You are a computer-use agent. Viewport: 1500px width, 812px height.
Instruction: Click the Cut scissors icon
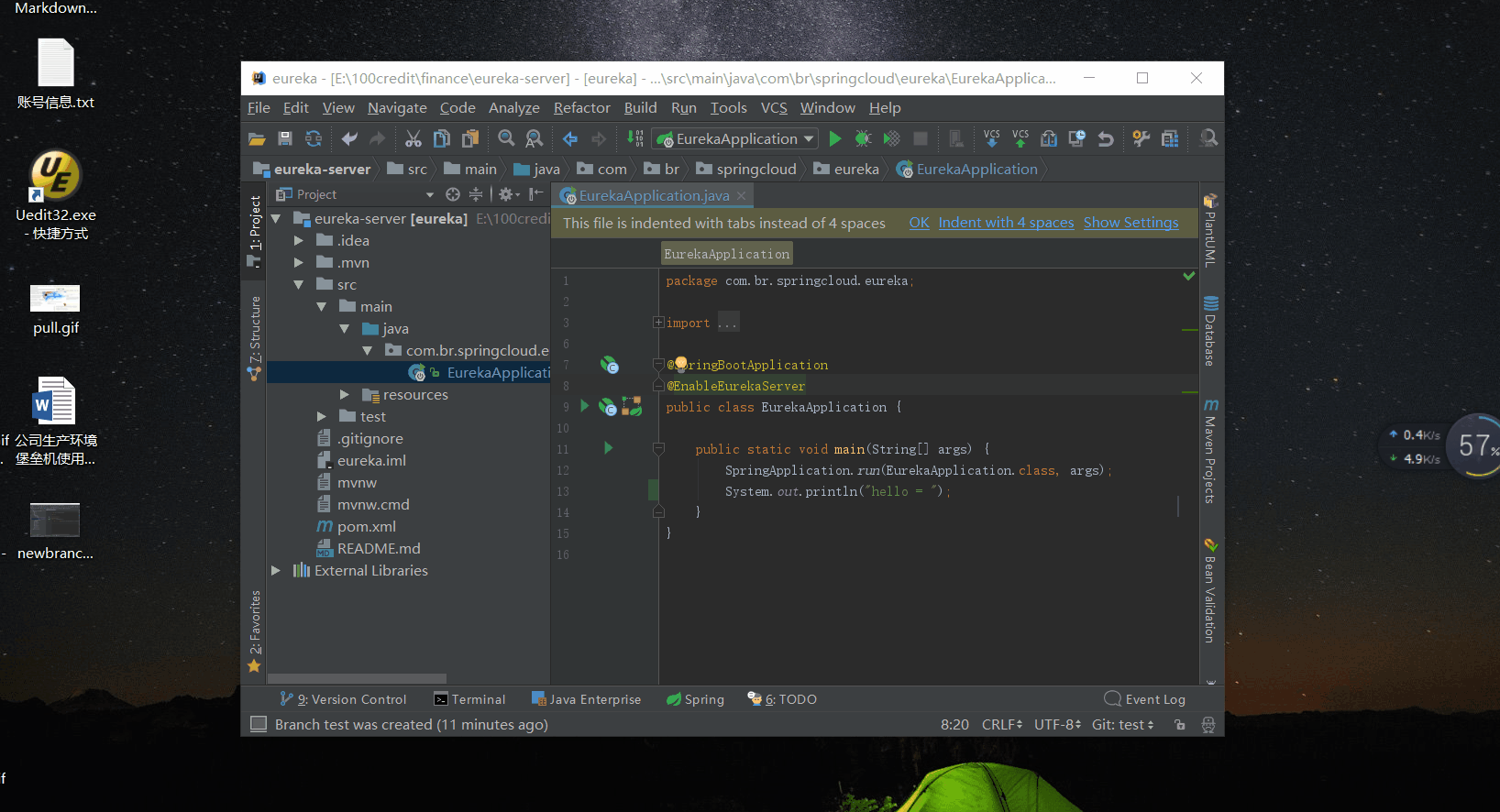coord(414,138)
